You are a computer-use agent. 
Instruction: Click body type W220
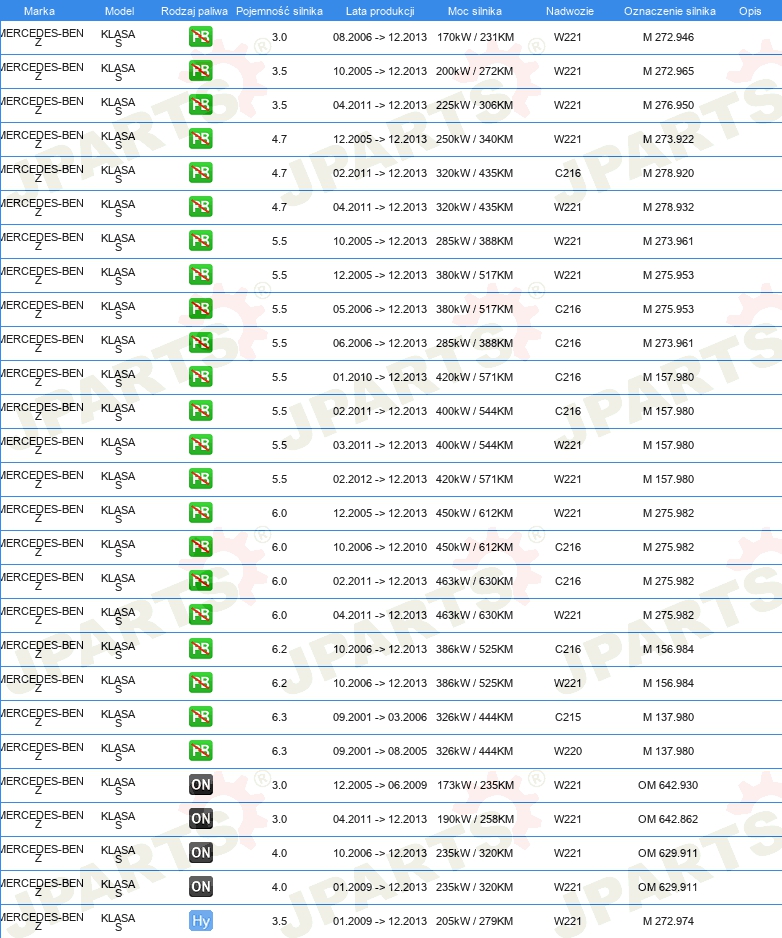(568, 751)
